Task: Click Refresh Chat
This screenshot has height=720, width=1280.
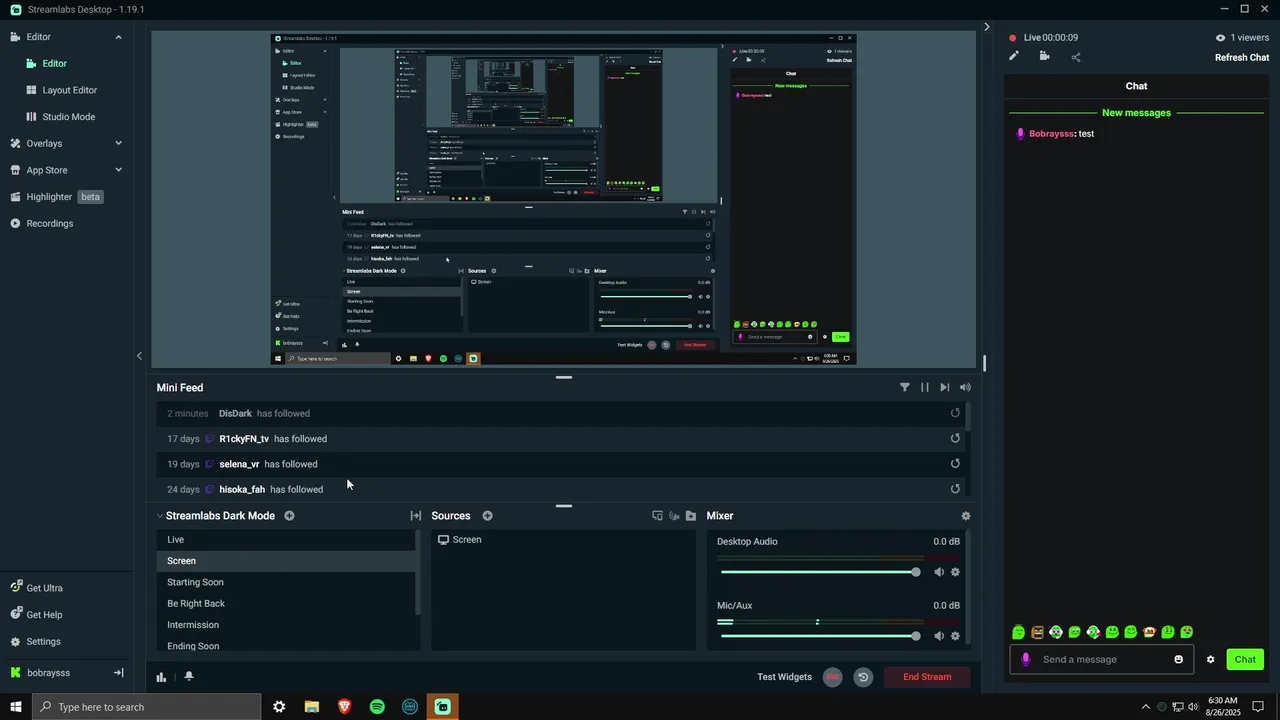Action: 1242,57
